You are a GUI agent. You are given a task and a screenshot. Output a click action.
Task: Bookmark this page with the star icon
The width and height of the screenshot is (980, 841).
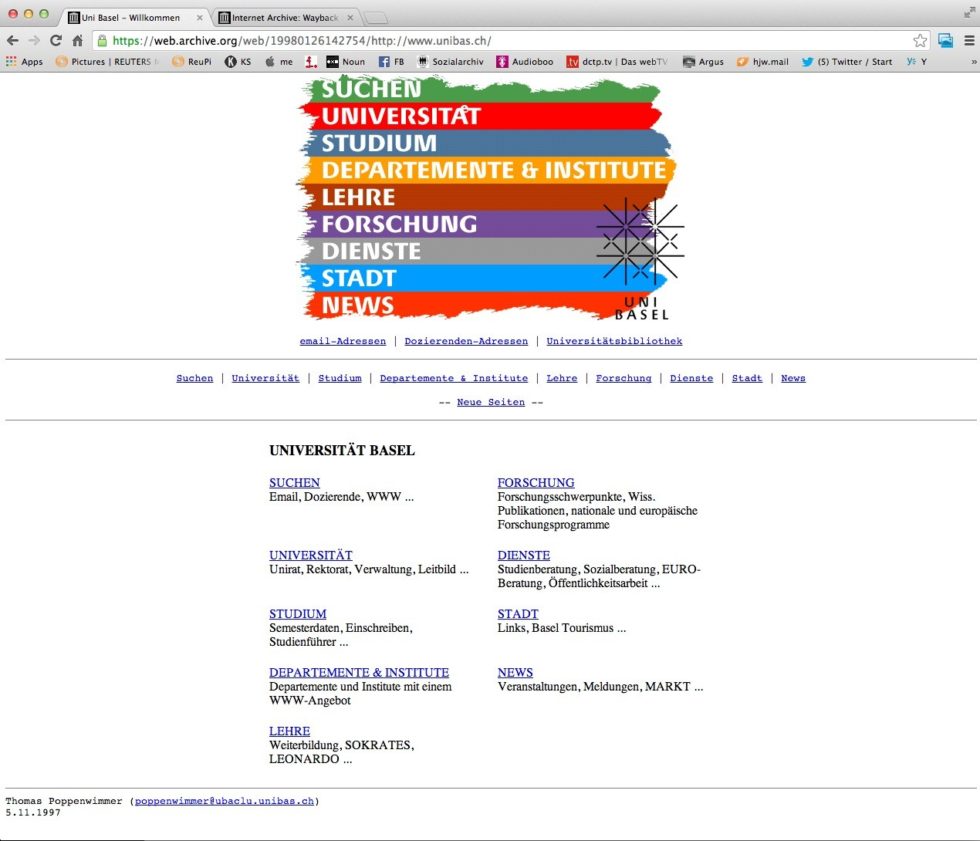(x=920, y=41)
